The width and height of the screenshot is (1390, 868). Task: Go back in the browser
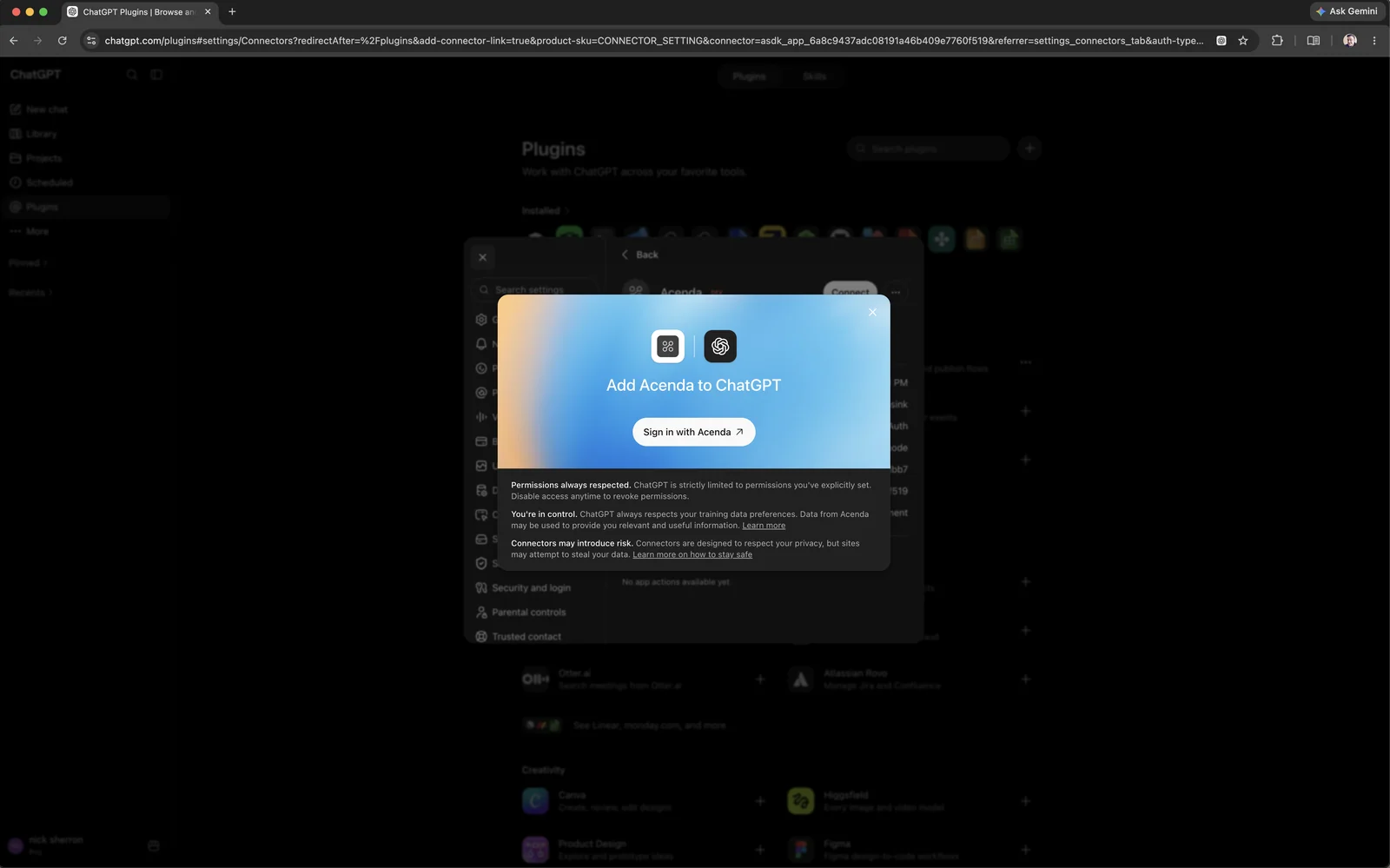pos(13,40)
